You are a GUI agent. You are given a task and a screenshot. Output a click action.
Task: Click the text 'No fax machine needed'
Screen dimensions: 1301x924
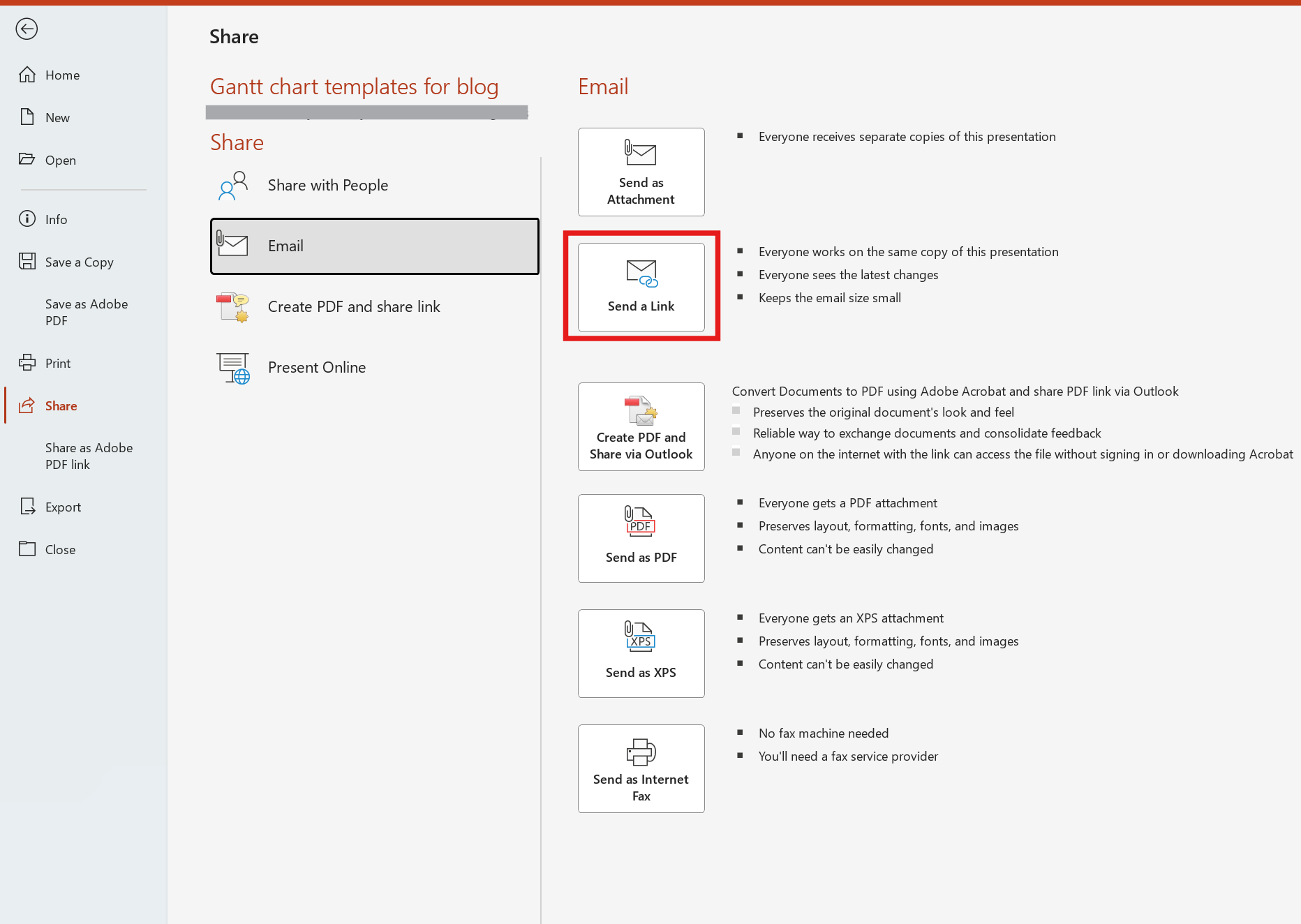pos(824,733)
